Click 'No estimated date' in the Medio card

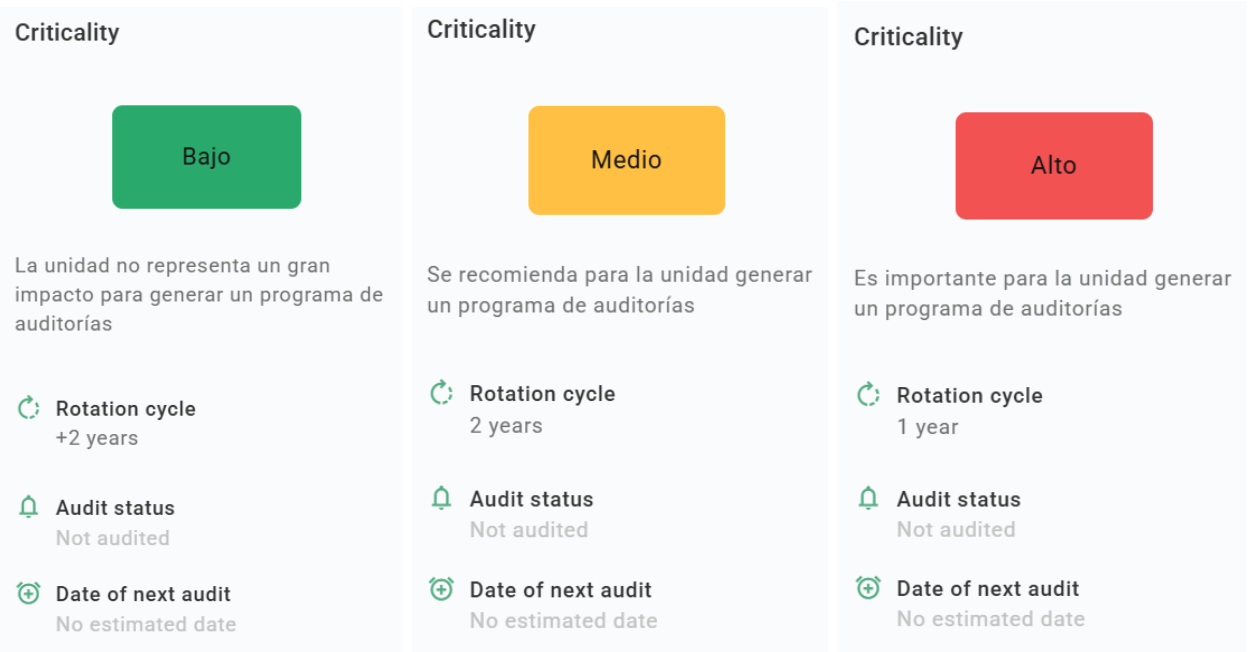563,621
